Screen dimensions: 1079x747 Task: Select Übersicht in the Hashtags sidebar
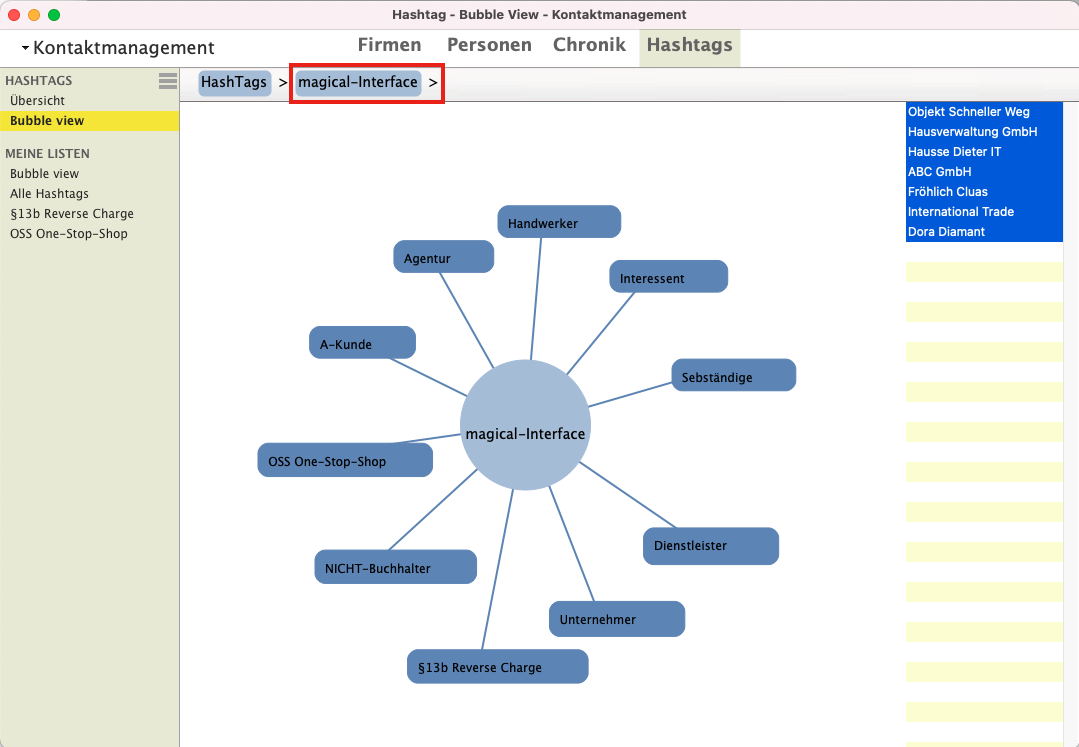tap(37, 101)
